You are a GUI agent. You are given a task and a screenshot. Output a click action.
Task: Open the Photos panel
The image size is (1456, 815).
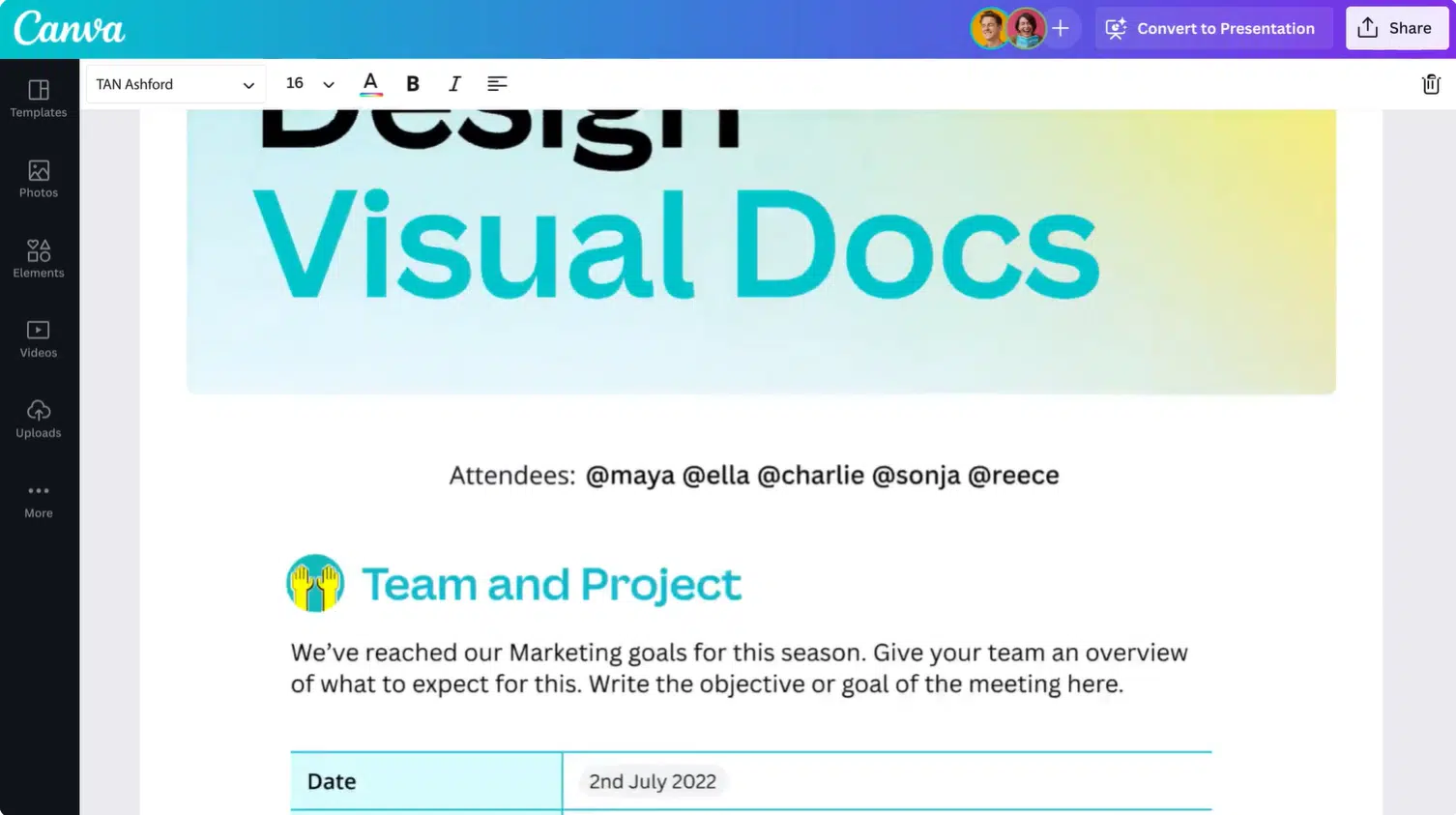pyautogui.click(x=39, y=179)
